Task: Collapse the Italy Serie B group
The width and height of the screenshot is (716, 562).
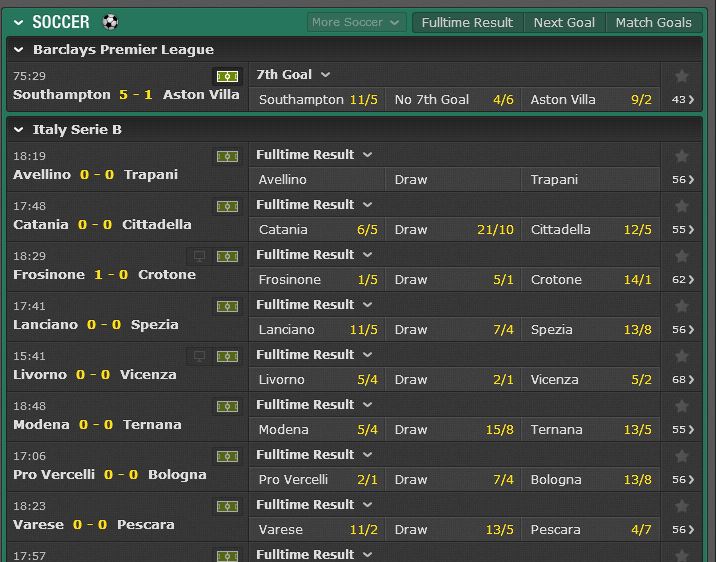Action: coord(19,130)
